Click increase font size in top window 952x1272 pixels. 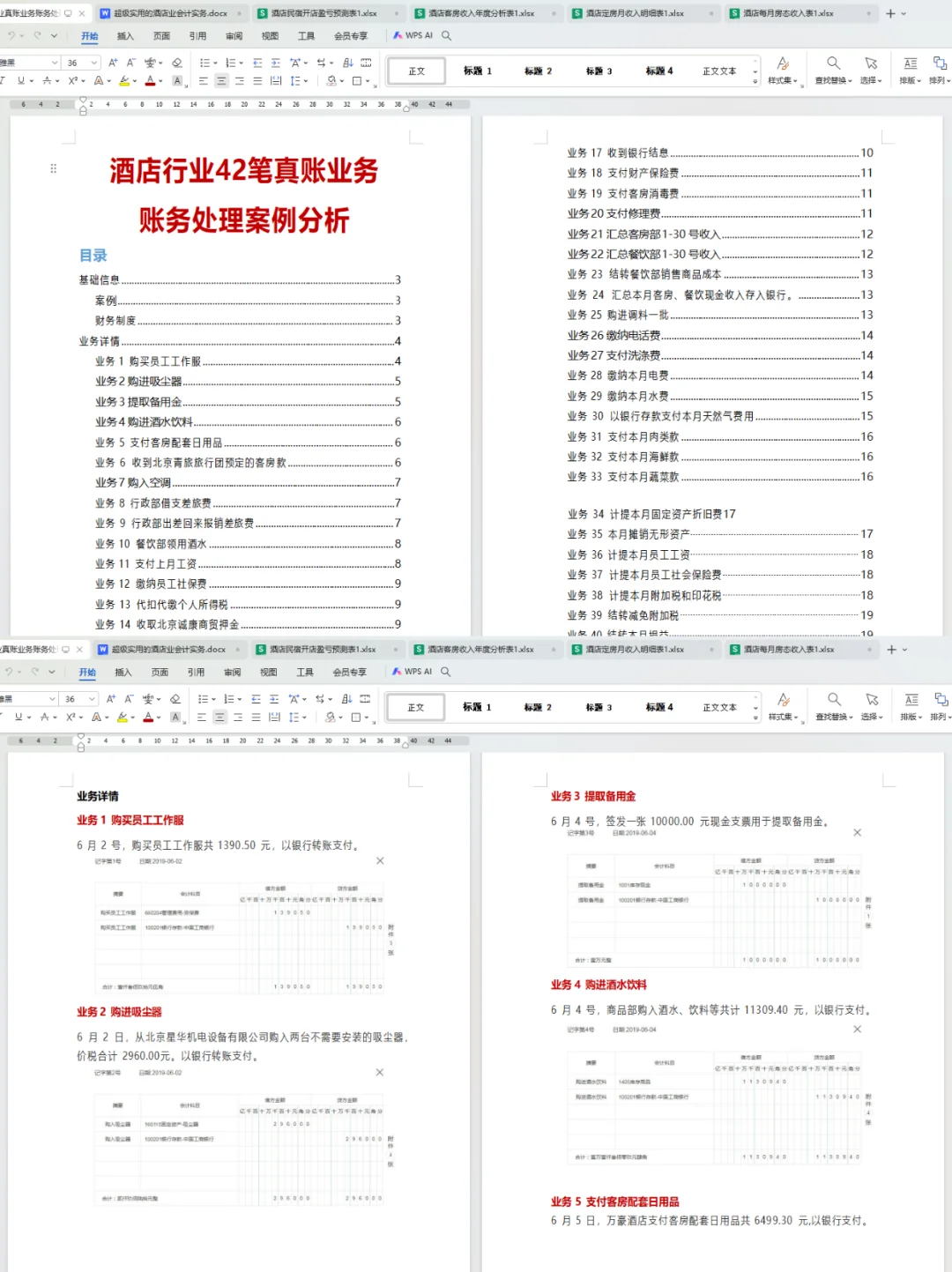(113, 63)
